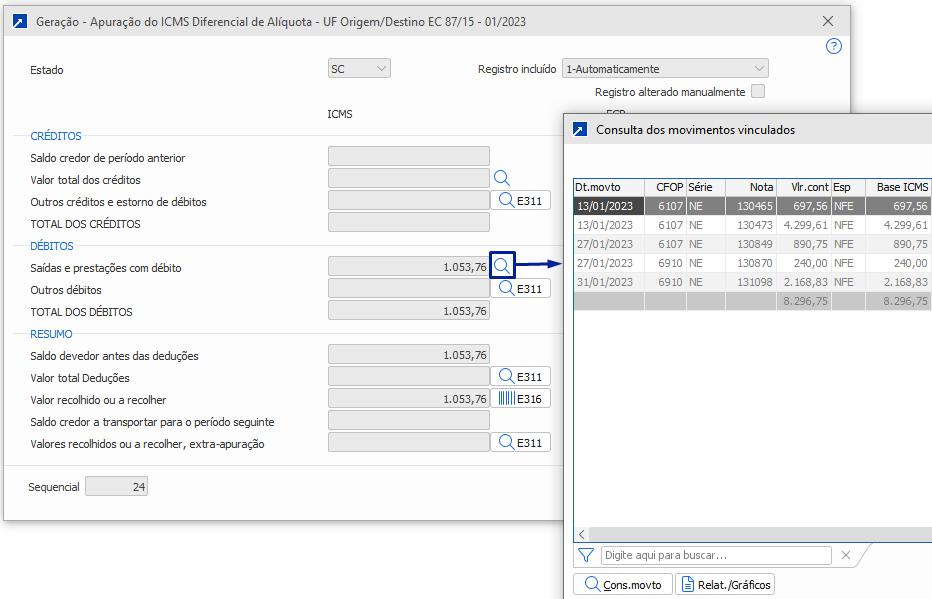Open Relat./Gráficos button
932x599 pixels.
pyautogui.click(x=726, y=584)
